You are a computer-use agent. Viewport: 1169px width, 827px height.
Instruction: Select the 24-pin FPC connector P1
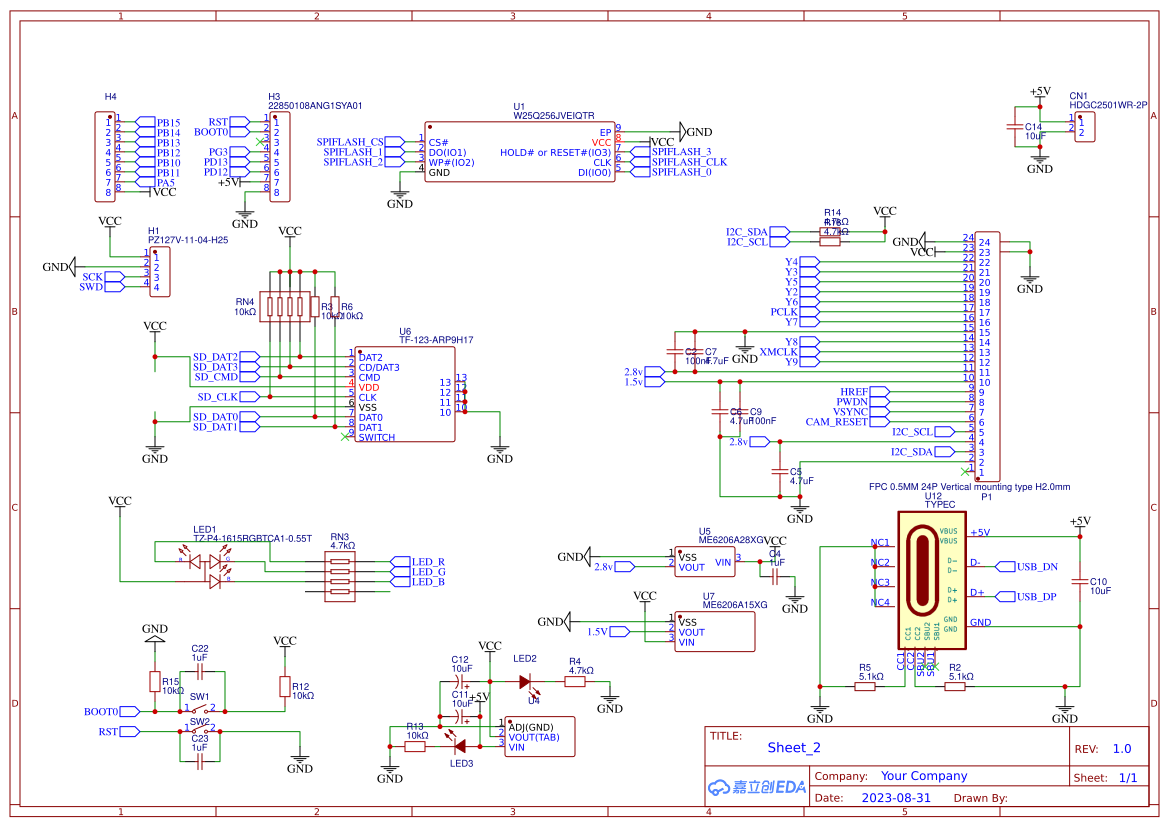point(987,355)
